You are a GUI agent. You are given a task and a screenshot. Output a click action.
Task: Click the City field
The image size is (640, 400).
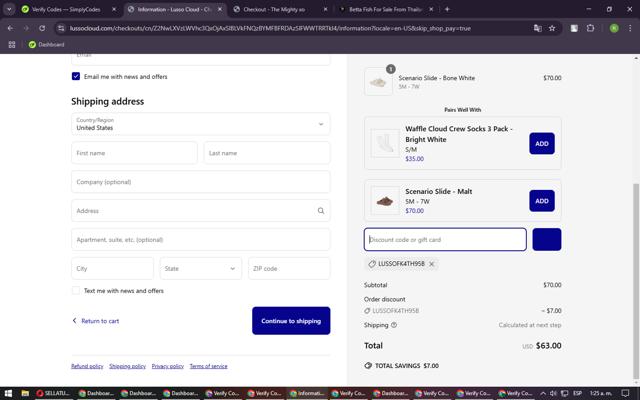[x=112, y=269]
